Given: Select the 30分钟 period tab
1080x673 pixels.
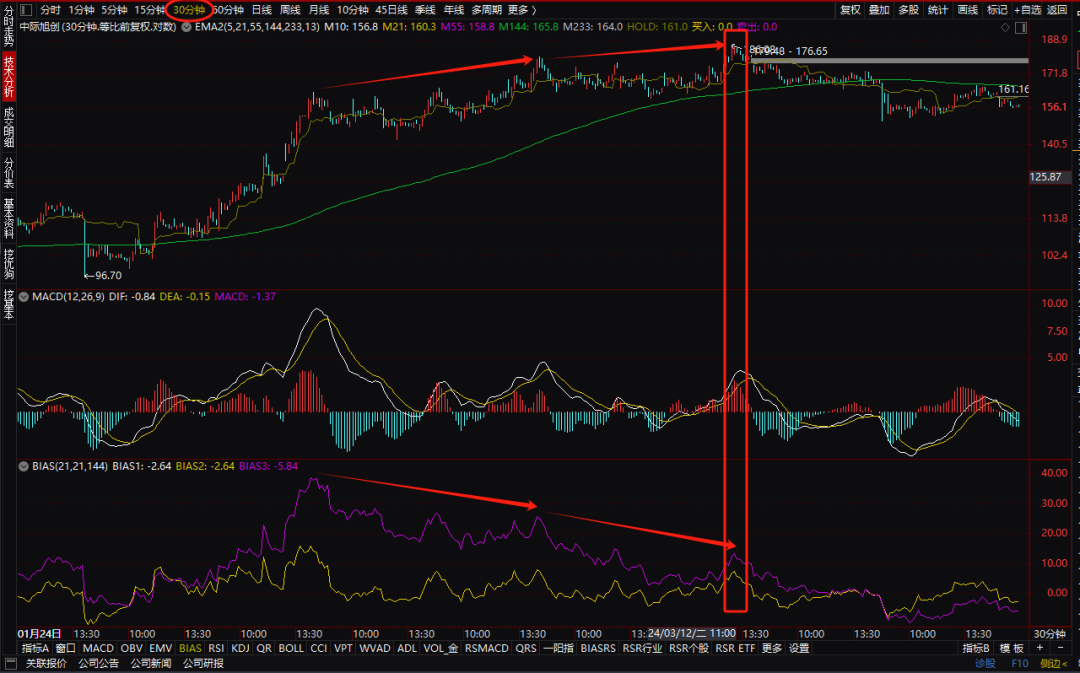Looking at the screenshot, I should [x=189, y=10].
